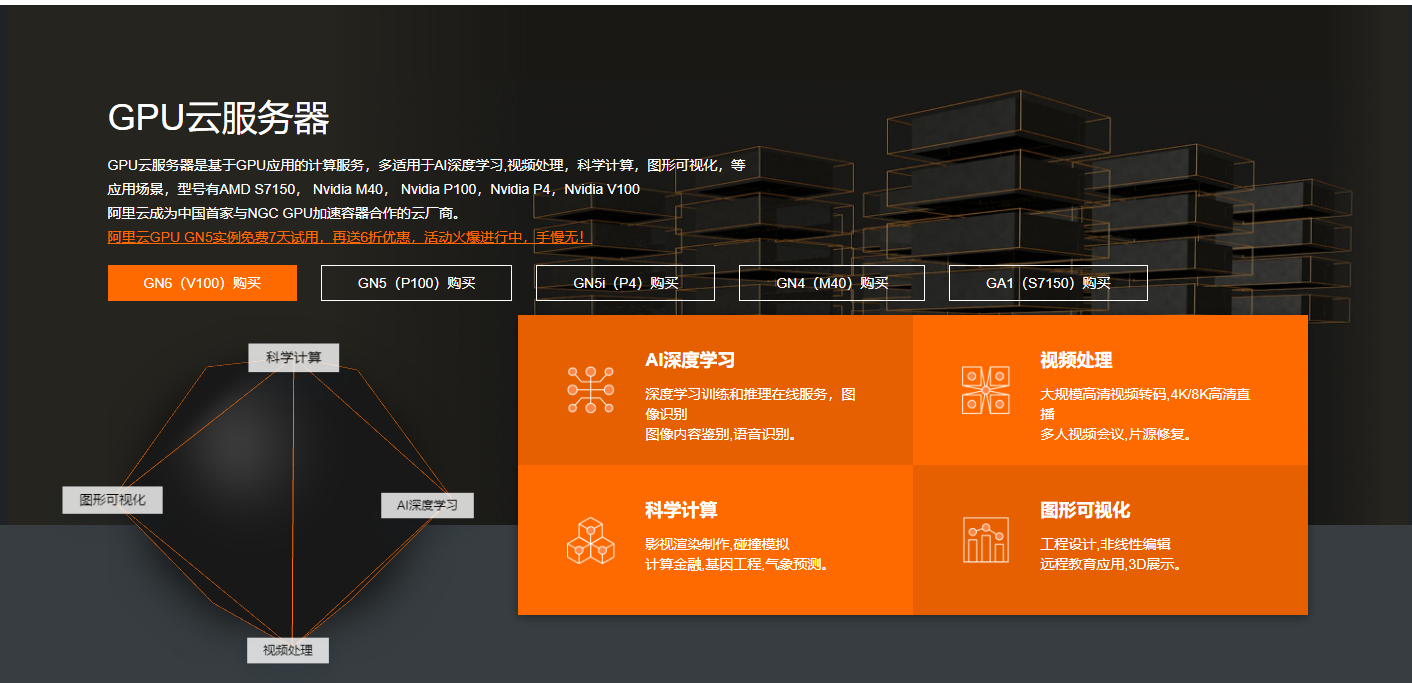Open the GN4 (M40) 购买 button
This screenshot has width=1412, height=683.
832,283
